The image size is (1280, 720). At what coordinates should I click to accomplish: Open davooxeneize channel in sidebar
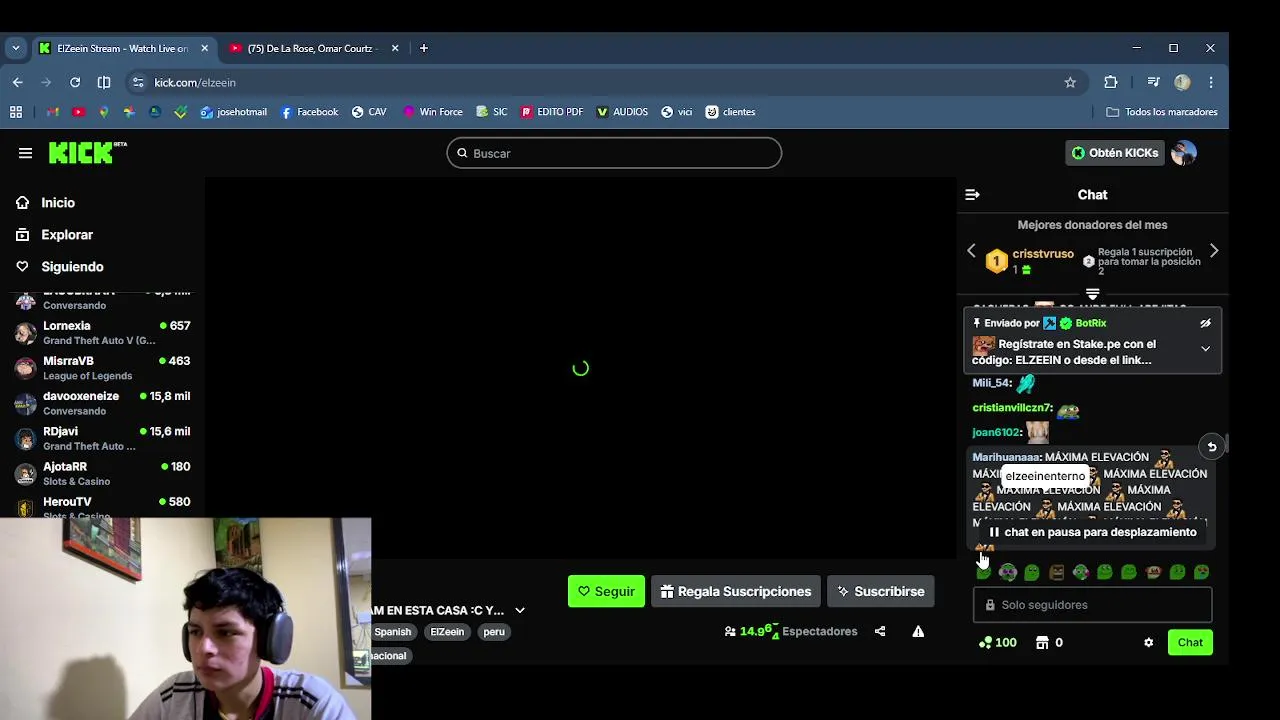pyautogui.click(x=102, y=403)
